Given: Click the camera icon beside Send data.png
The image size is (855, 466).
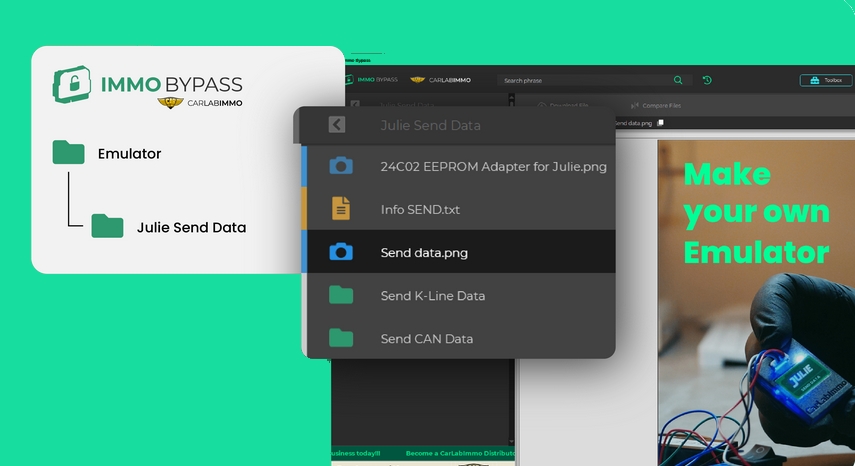Looking at the screenshot, I should (x=341, y=252).
